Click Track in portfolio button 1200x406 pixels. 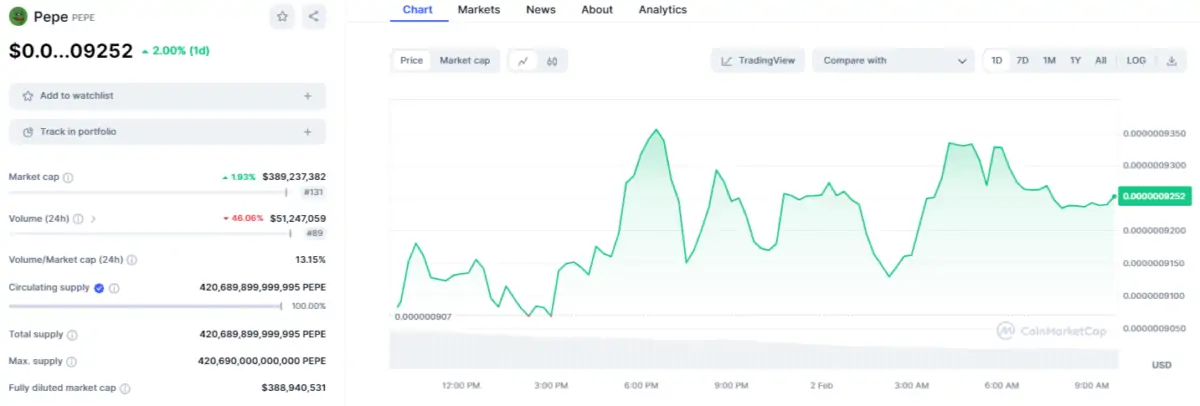[167, 132]
